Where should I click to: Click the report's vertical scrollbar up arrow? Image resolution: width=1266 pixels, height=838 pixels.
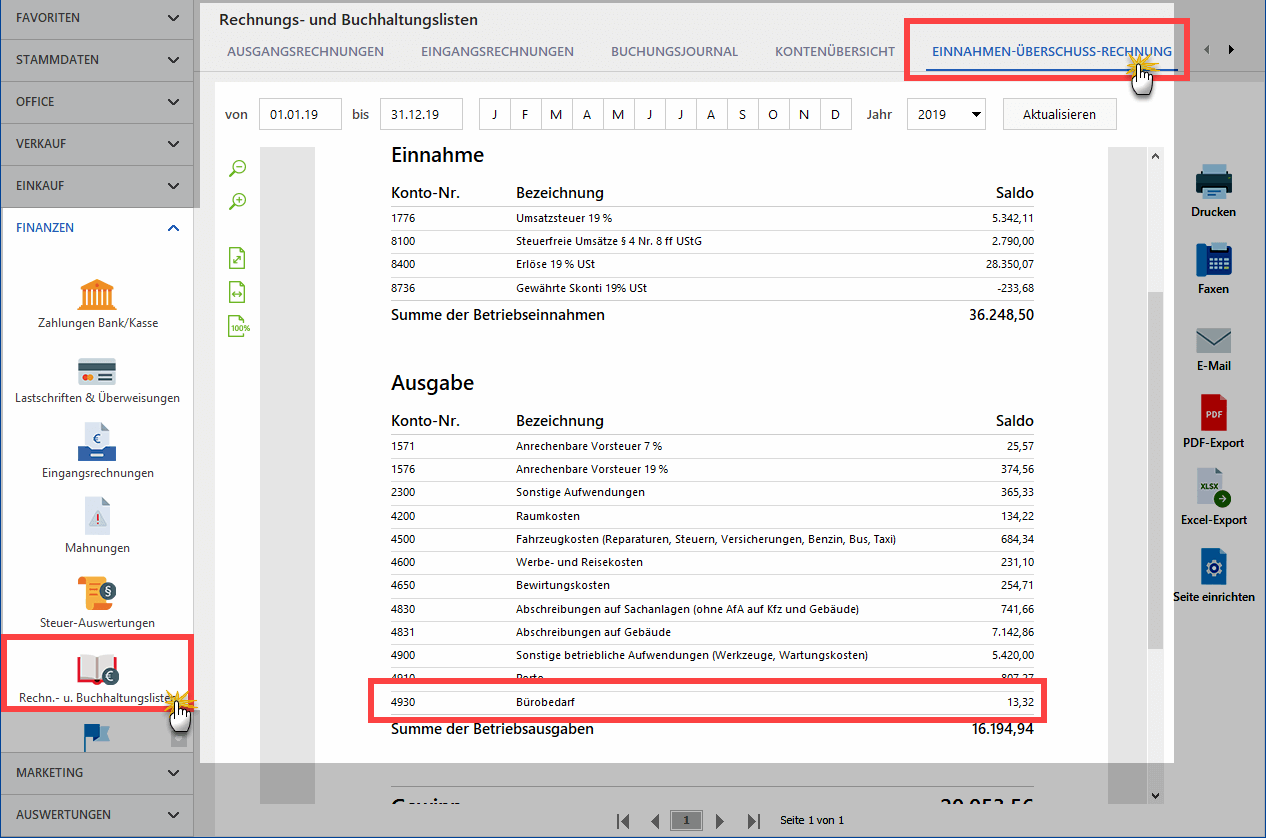tap(1157, 157)
